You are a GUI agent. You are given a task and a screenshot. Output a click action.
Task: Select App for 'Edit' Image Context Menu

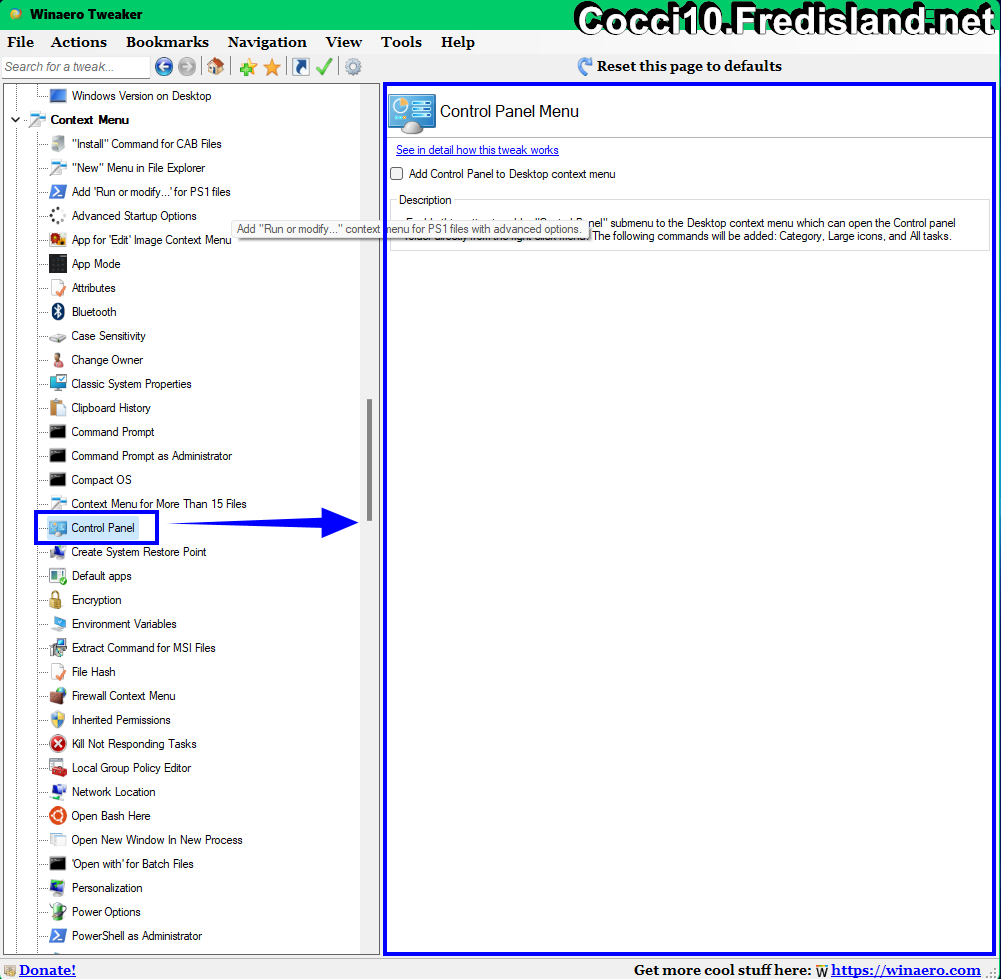[151, 241]
